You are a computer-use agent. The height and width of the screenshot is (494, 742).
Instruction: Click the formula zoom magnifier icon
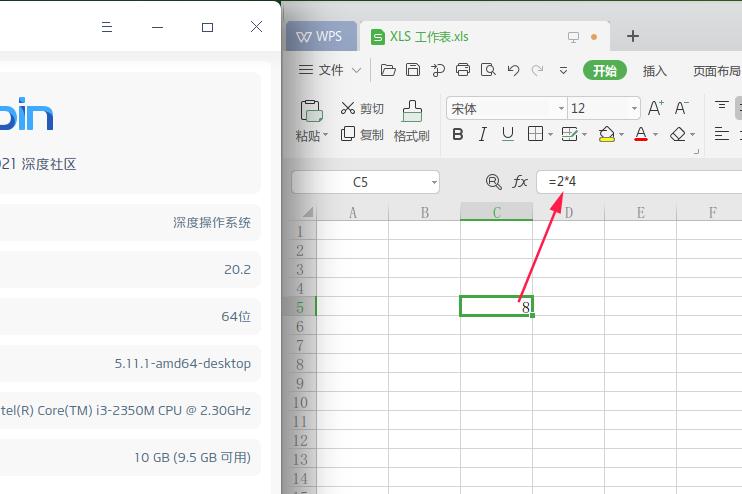coord(494,182)
